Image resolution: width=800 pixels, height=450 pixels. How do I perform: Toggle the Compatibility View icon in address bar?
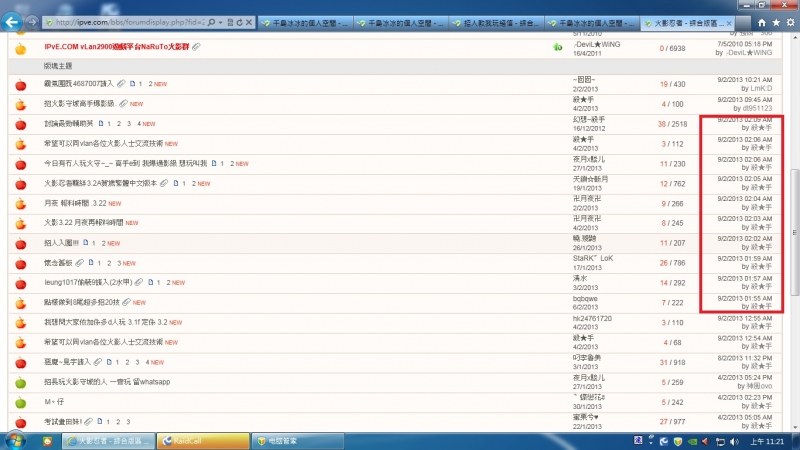pyautogui.click(x=230, y=22)
